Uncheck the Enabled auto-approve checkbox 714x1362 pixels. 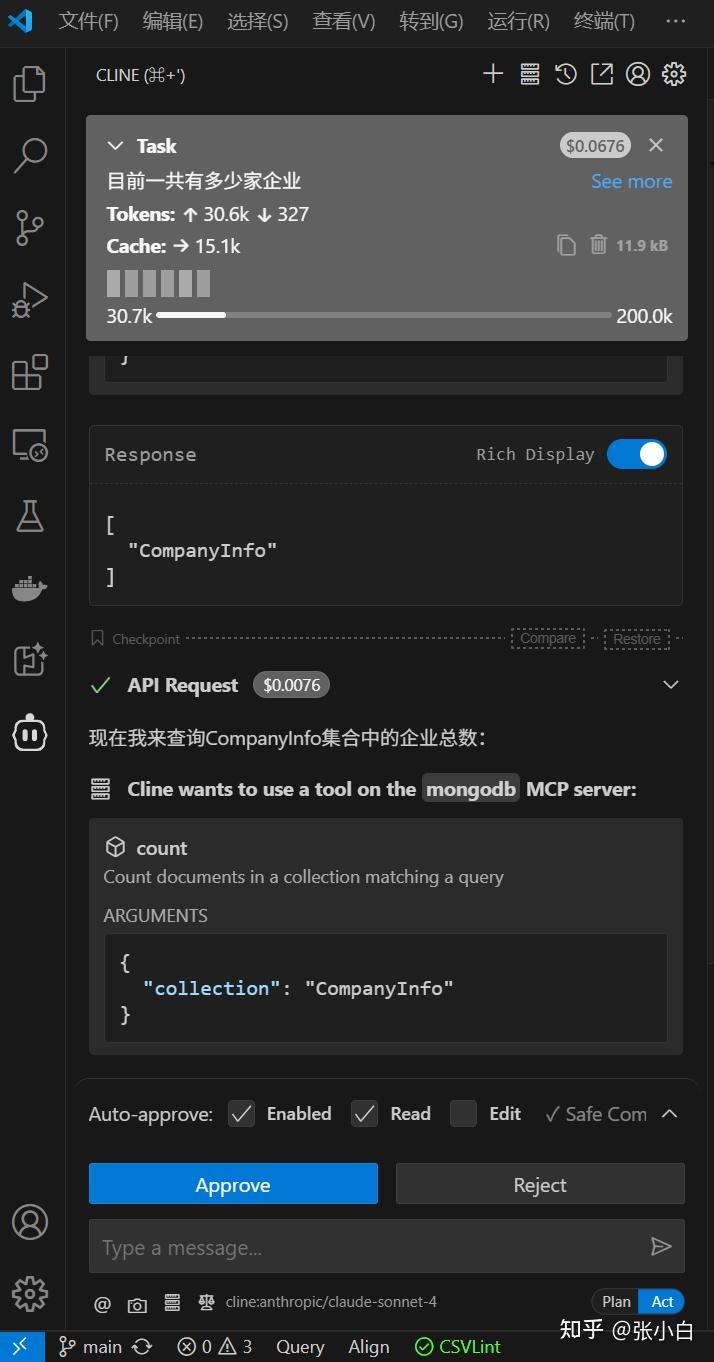click(x=242, y=1114)
